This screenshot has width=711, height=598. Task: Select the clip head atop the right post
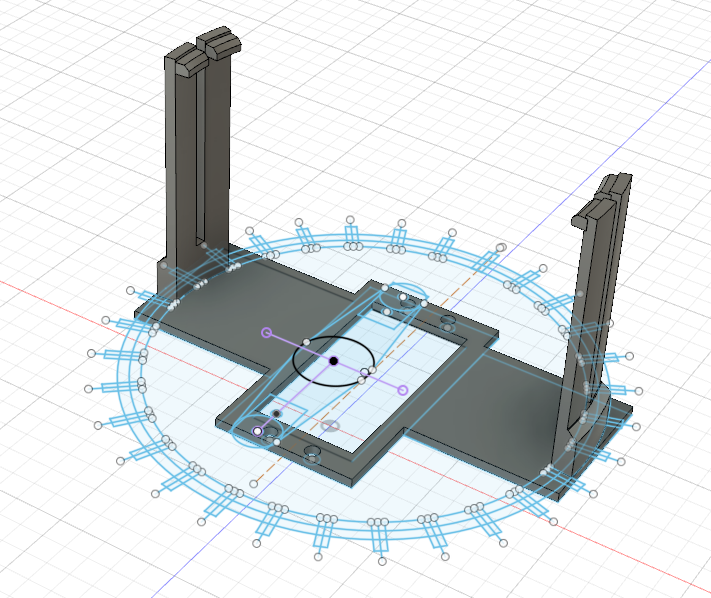tap(603, 199)
